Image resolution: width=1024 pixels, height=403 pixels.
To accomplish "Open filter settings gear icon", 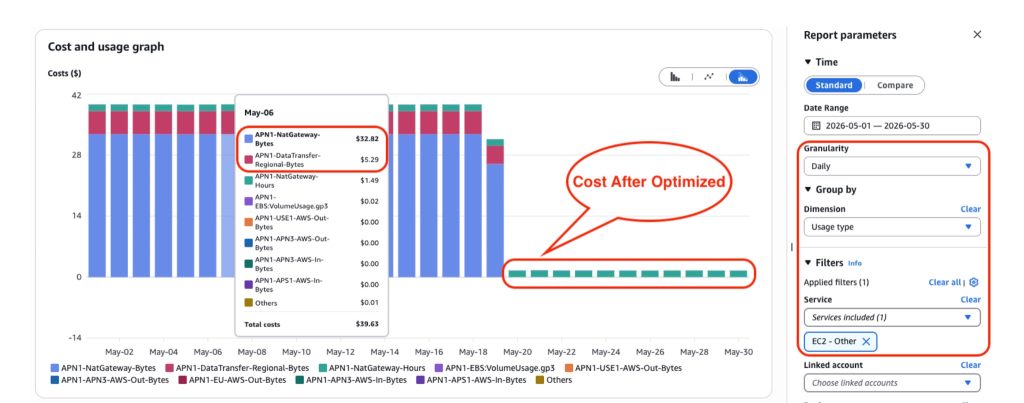I will (974, 282).
